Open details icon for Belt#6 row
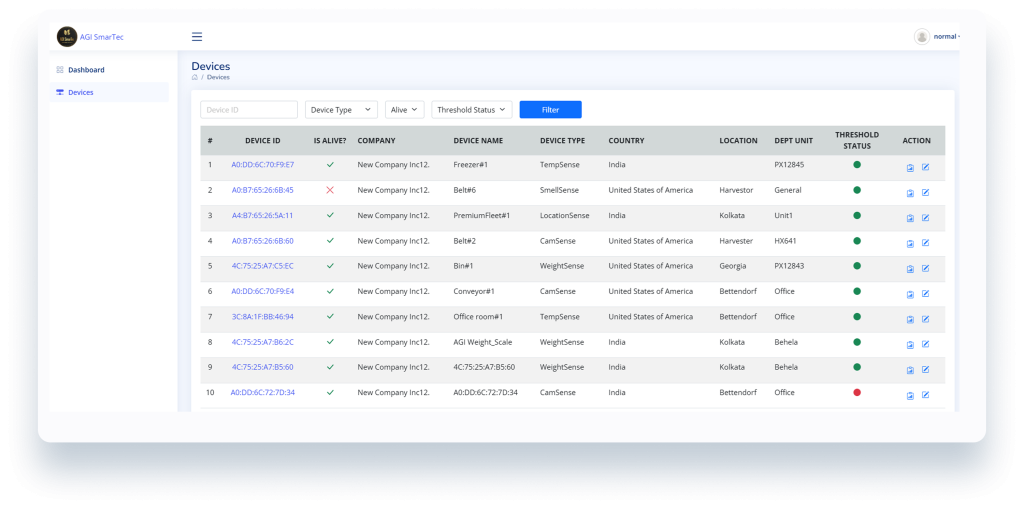This screenshot has height=509, width=1024. pyautogui.click(x=910, y=193)
